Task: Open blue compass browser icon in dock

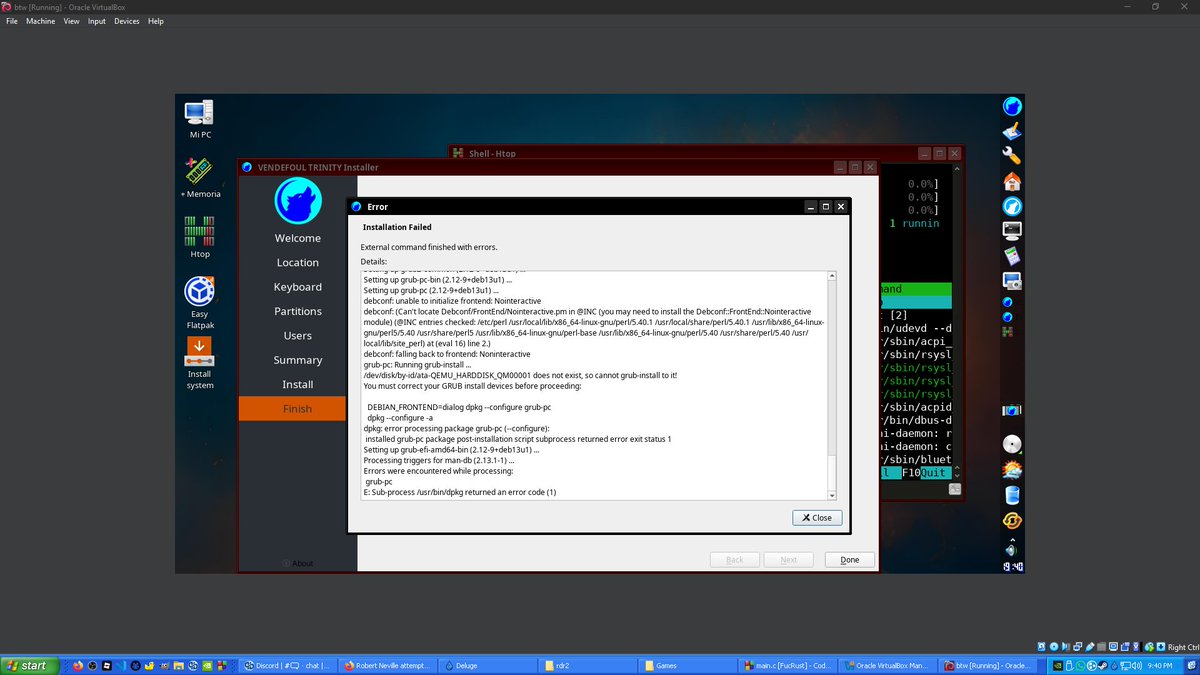Action: pyautogui.click(x=1012, y=206)
